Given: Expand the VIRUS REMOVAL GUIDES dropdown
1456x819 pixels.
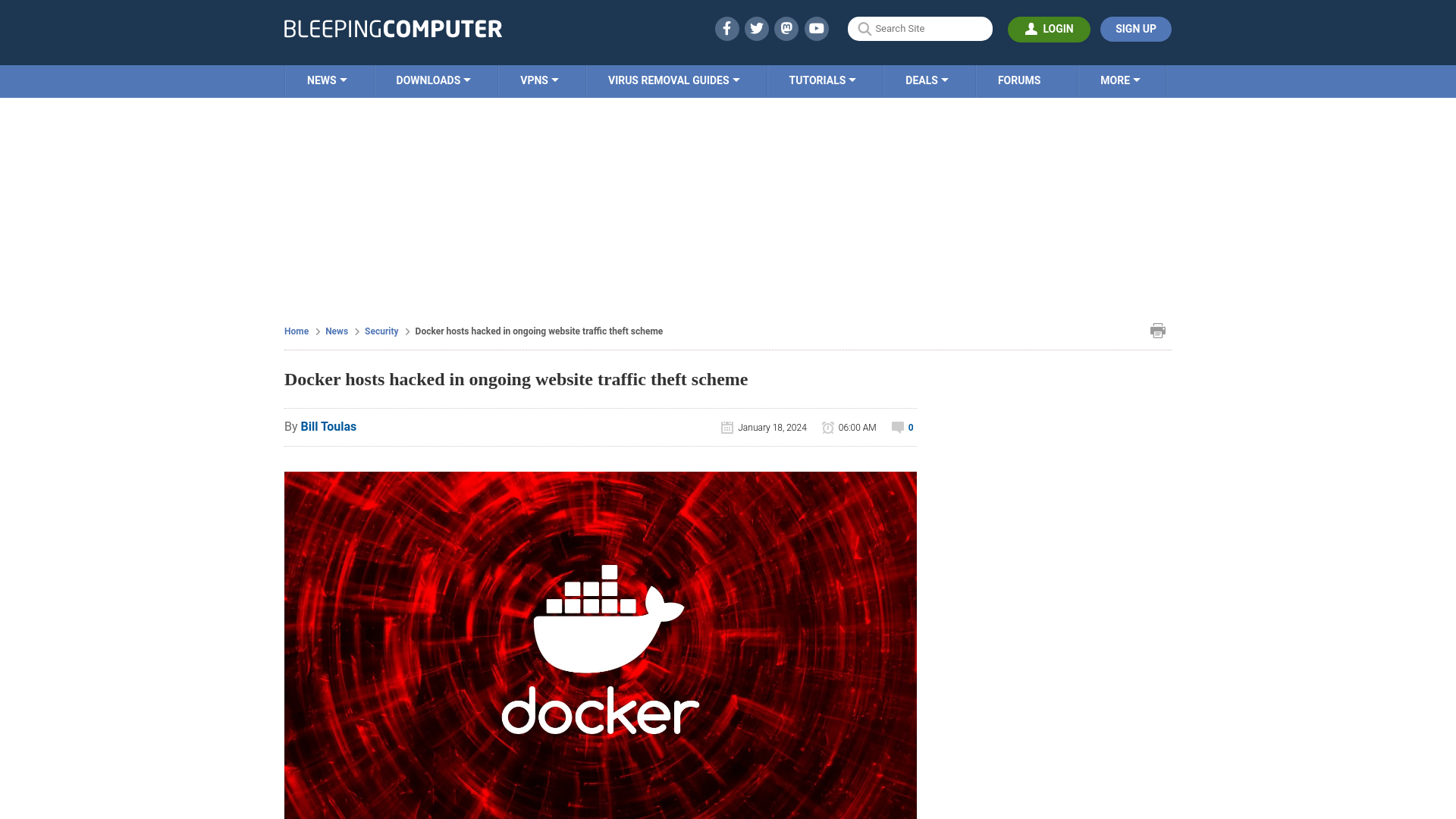Looking at the screenshot, I should coord(674,80).
